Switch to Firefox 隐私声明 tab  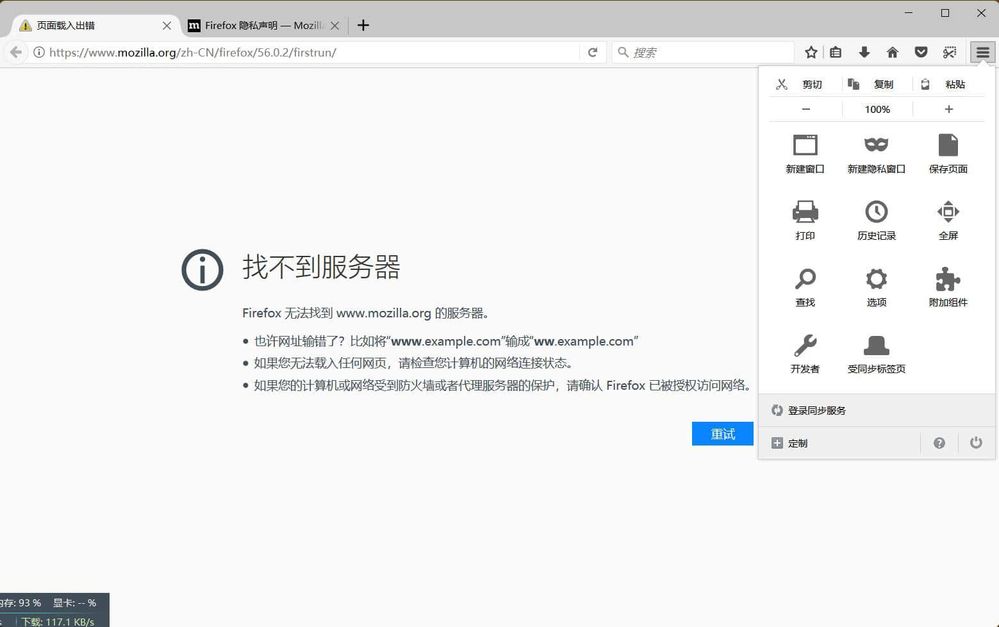click(262, 25)
